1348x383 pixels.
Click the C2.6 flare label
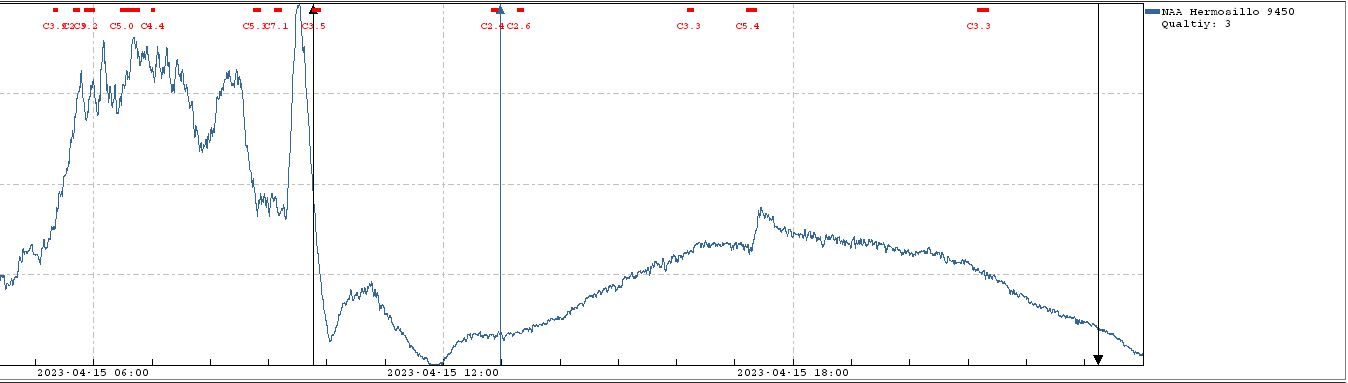(518, 26)
